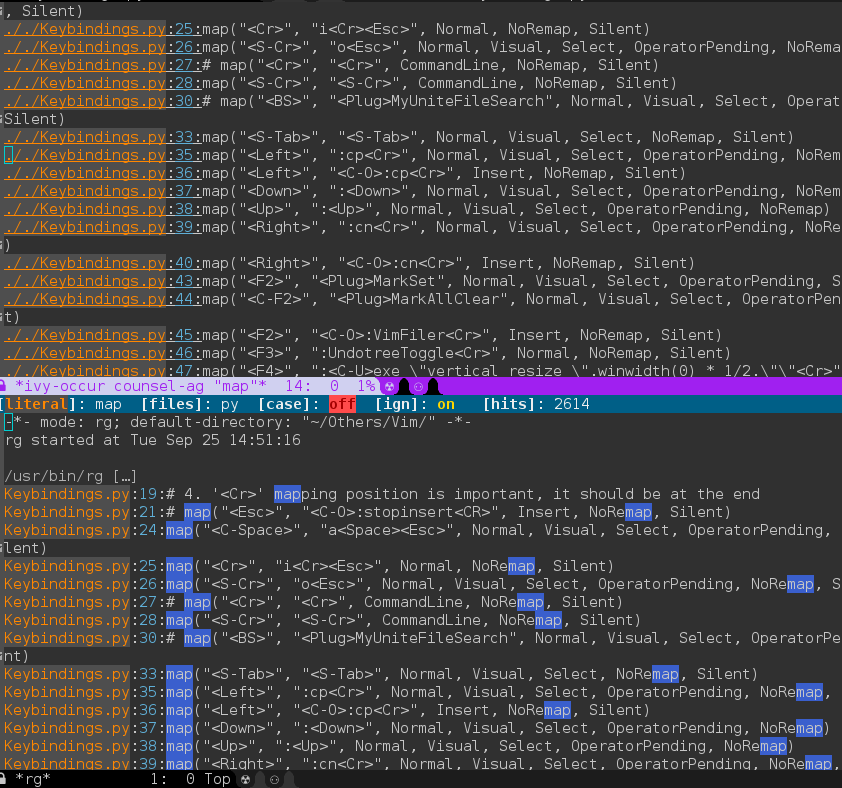Select the *ivy-occur counsel-ag "map"* buffer name
The height and width of the screenshot is (788, 842).
140,385
